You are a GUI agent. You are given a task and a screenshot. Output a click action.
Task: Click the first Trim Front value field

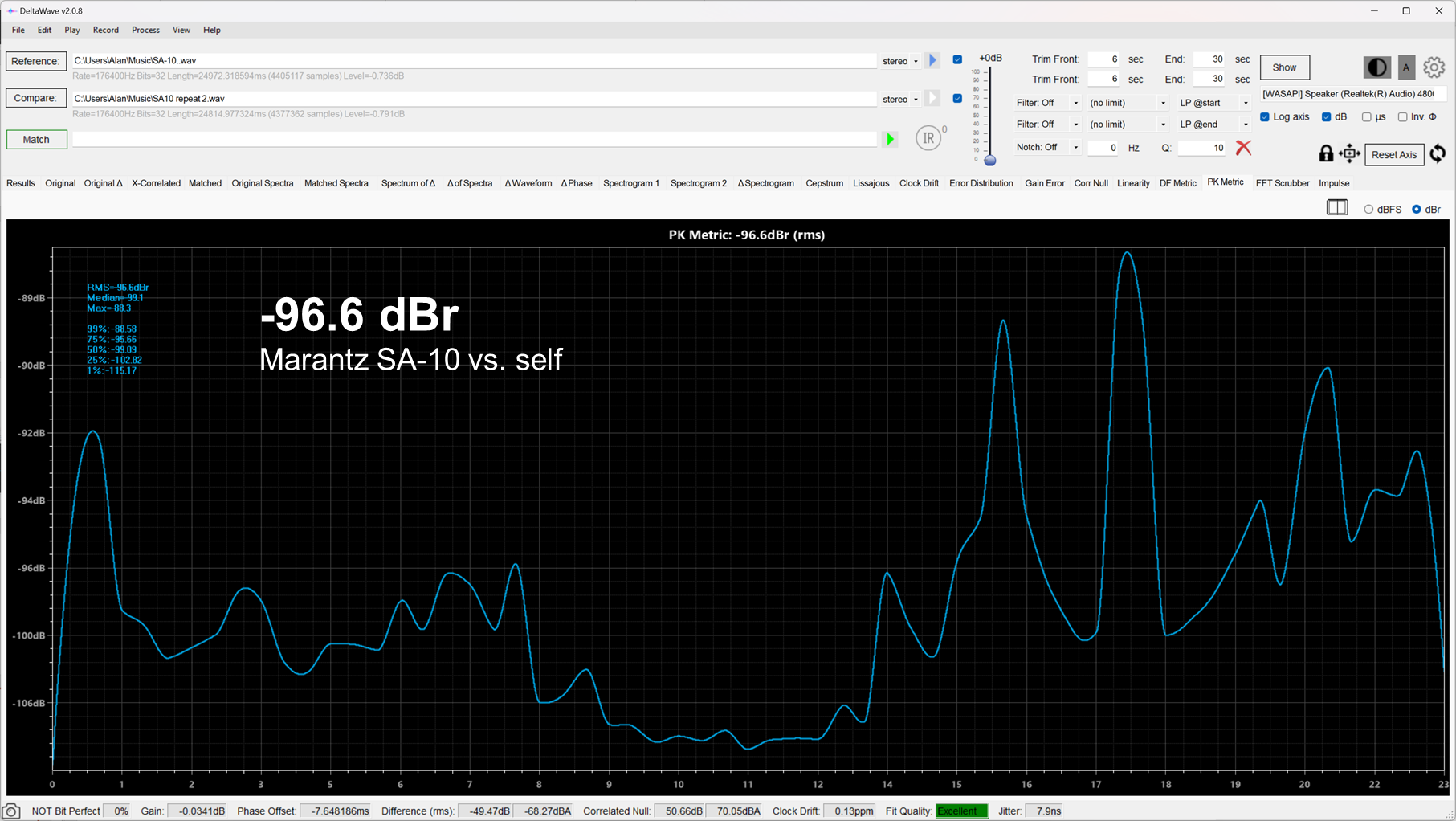(1103, 59)
